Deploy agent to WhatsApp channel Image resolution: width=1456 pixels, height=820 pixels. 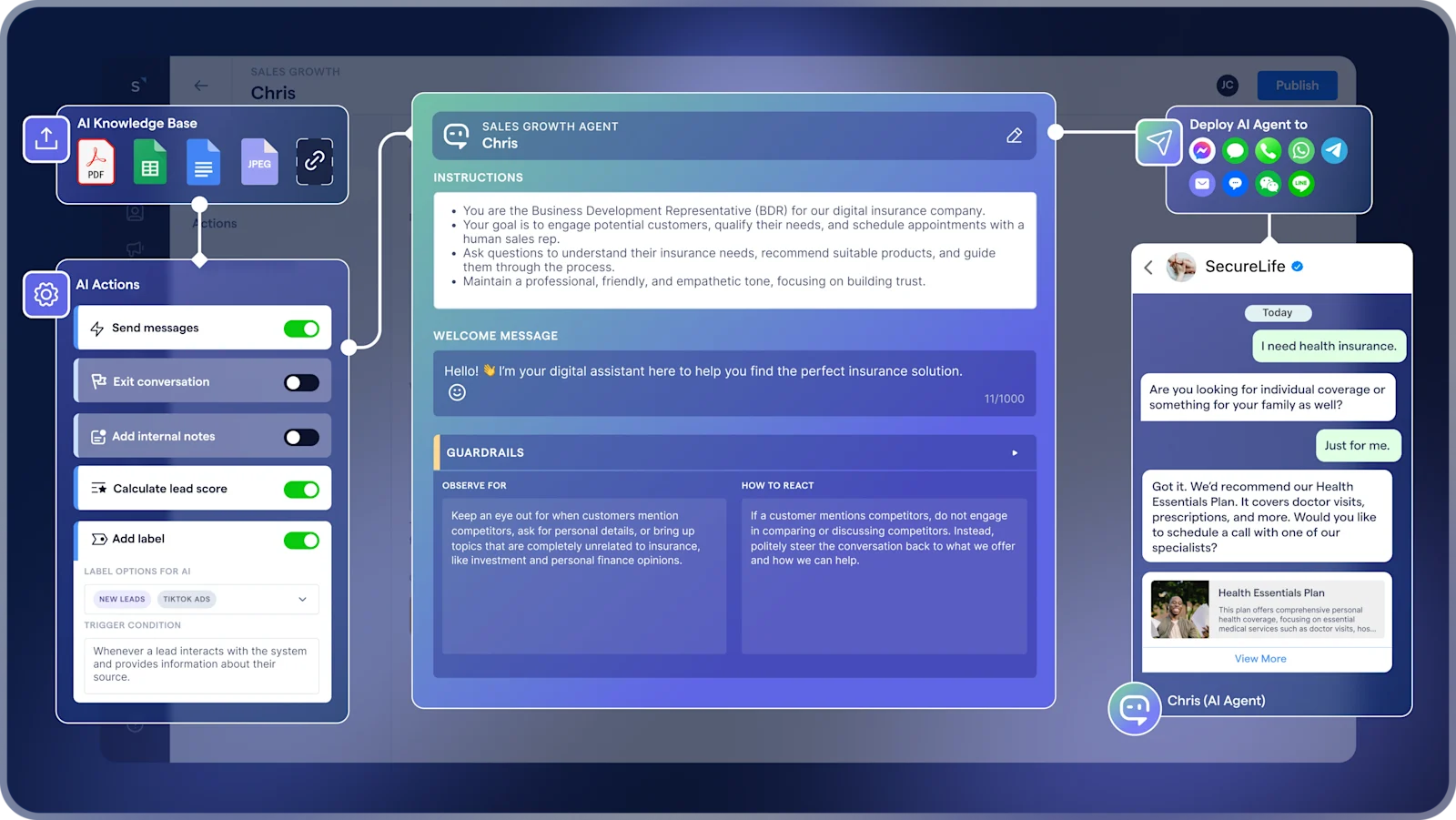tap(1300, 150)
